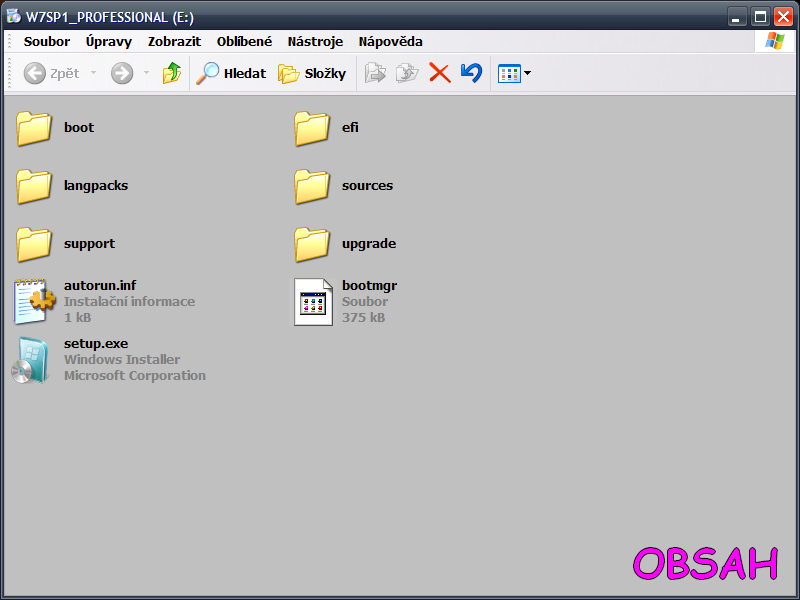This screenshot has height=600, width=800.
Task: Select the efi folder icon
Action: (x=312, y=129)
